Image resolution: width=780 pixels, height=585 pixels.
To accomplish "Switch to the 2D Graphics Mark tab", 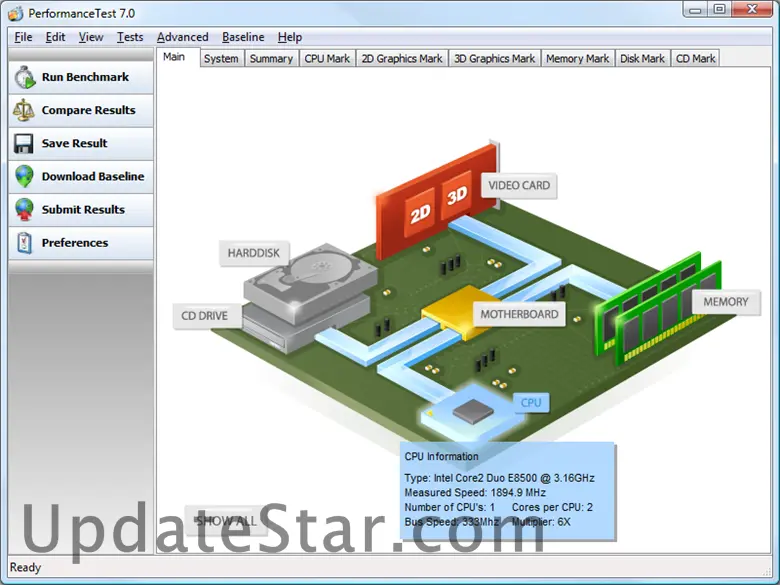I will coord(402,59).
